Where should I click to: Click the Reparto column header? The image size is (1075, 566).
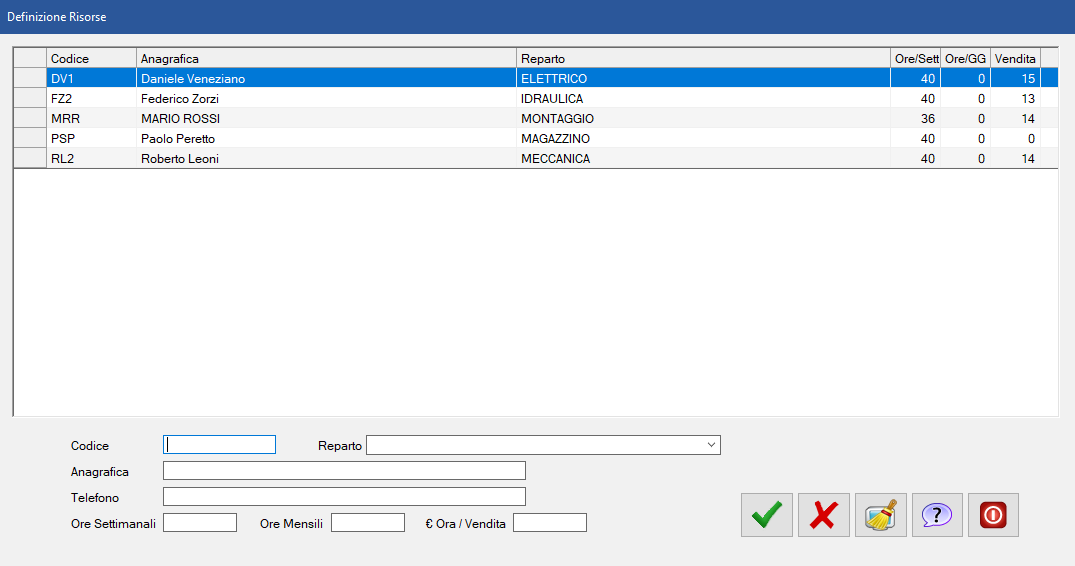click(x=703, y=58)
